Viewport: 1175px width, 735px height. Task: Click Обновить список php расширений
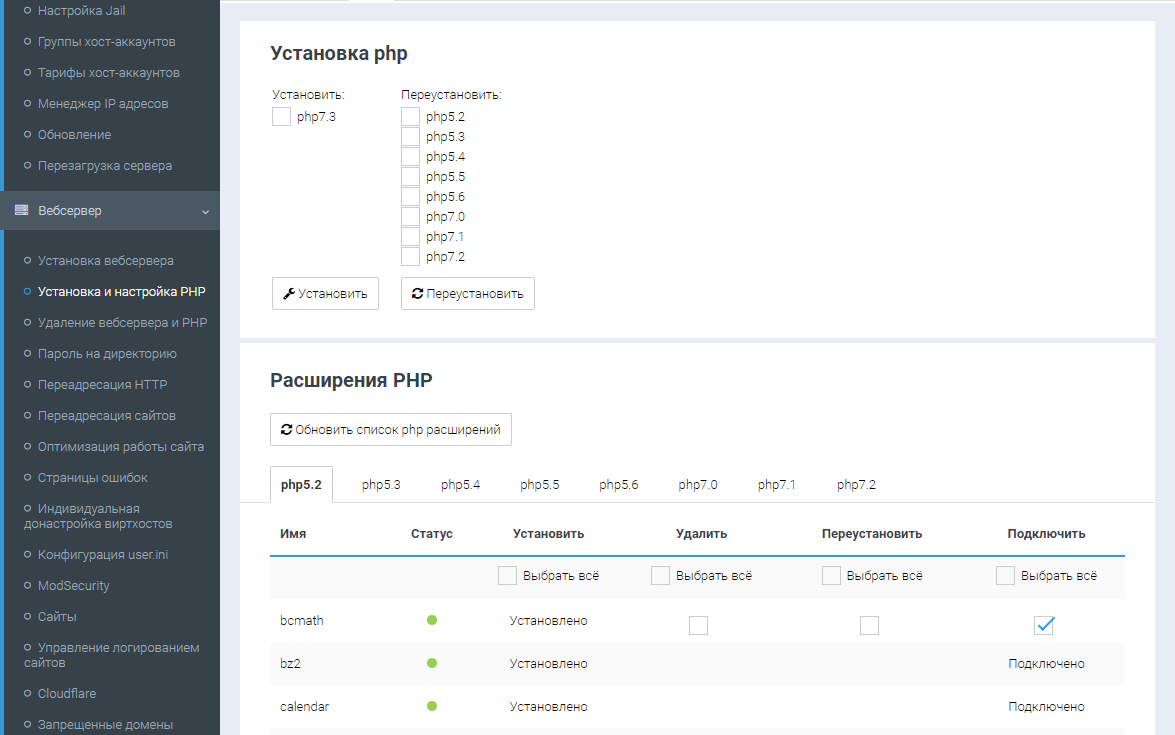click(390, 429)
